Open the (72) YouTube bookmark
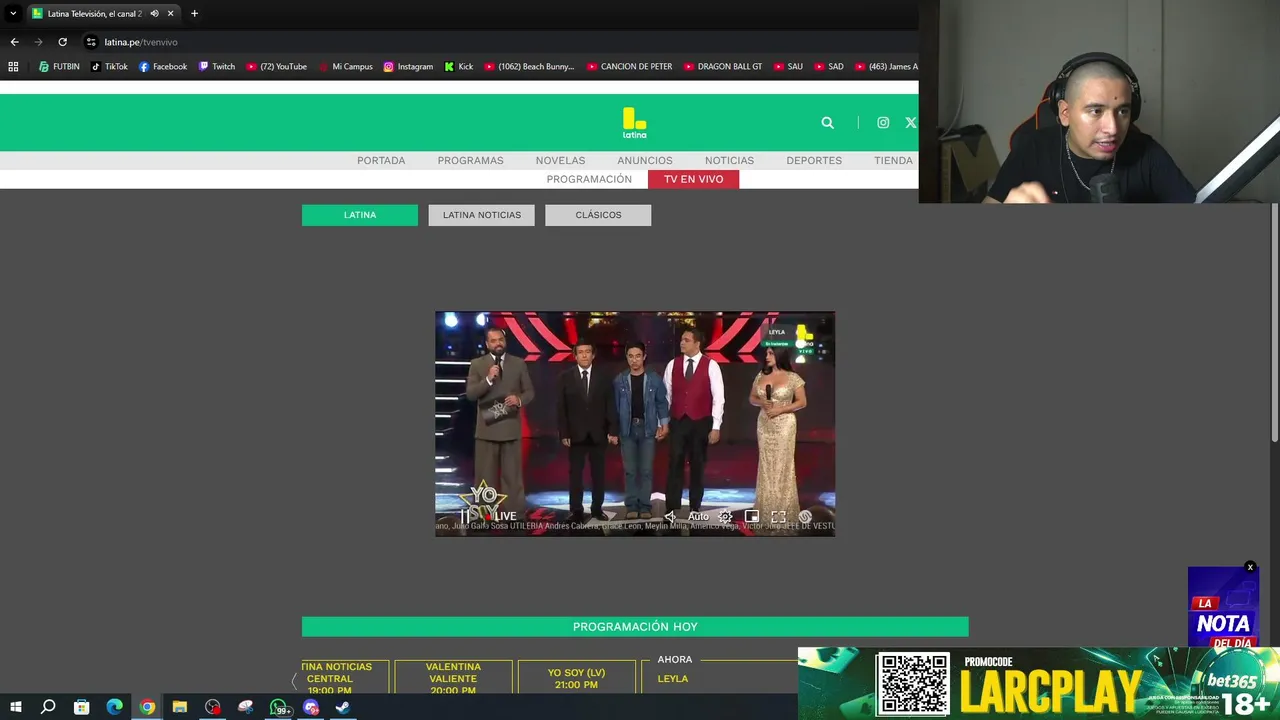 pos(276,67)
